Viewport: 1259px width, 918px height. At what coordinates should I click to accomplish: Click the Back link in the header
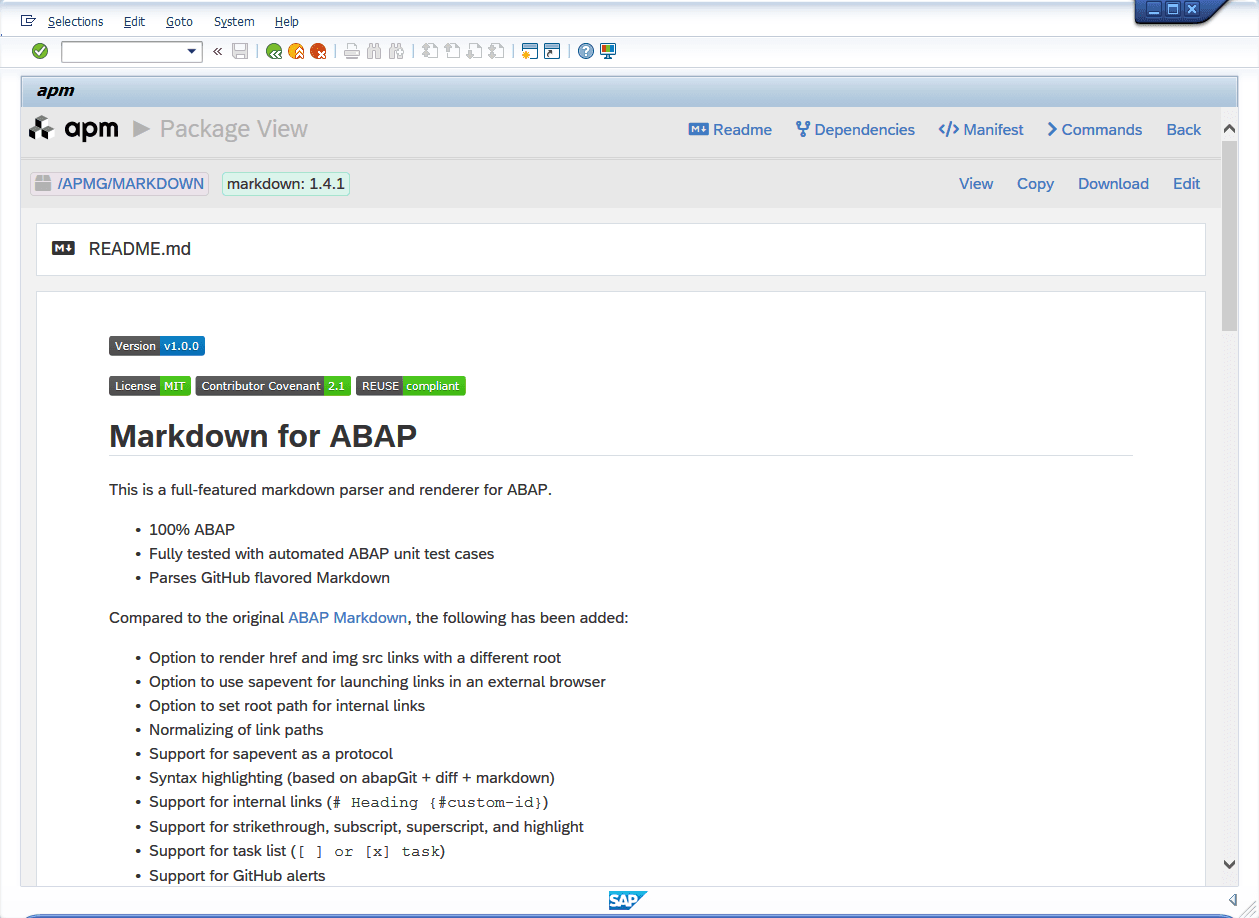(x=1183, y=130)
